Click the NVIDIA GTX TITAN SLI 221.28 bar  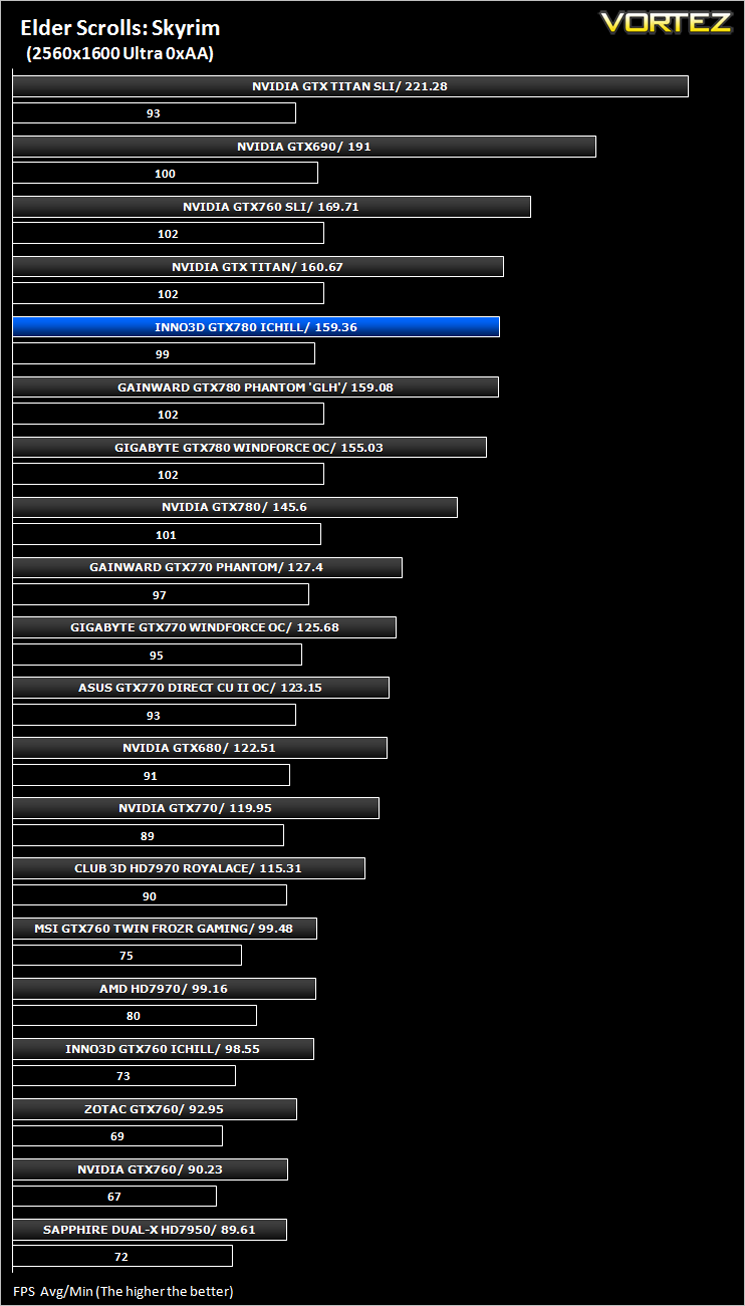(x=350, y=86)
